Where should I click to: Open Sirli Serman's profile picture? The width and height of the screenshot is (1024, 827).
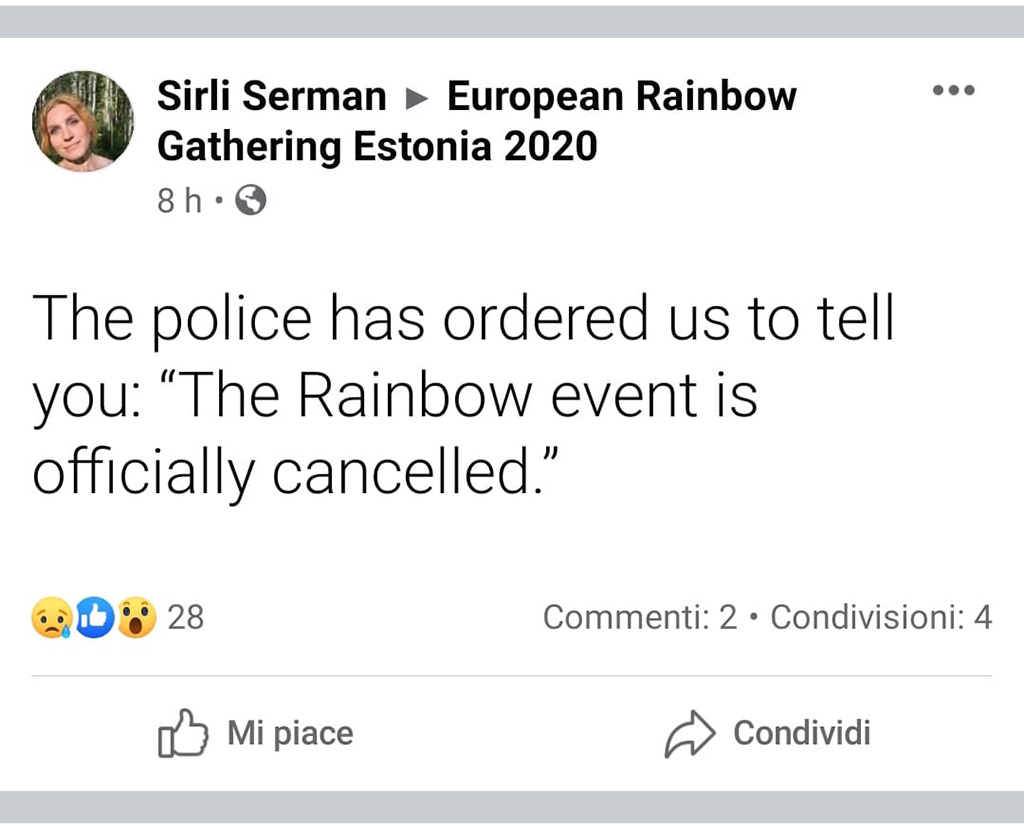pyautogui.click(x=83, y=122)
